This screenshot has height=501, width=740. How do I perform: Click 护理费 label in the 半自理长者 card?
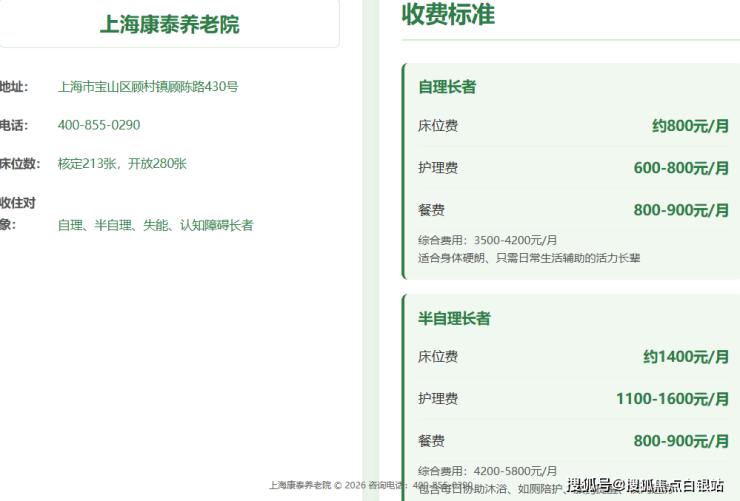(x=438, y=399)
